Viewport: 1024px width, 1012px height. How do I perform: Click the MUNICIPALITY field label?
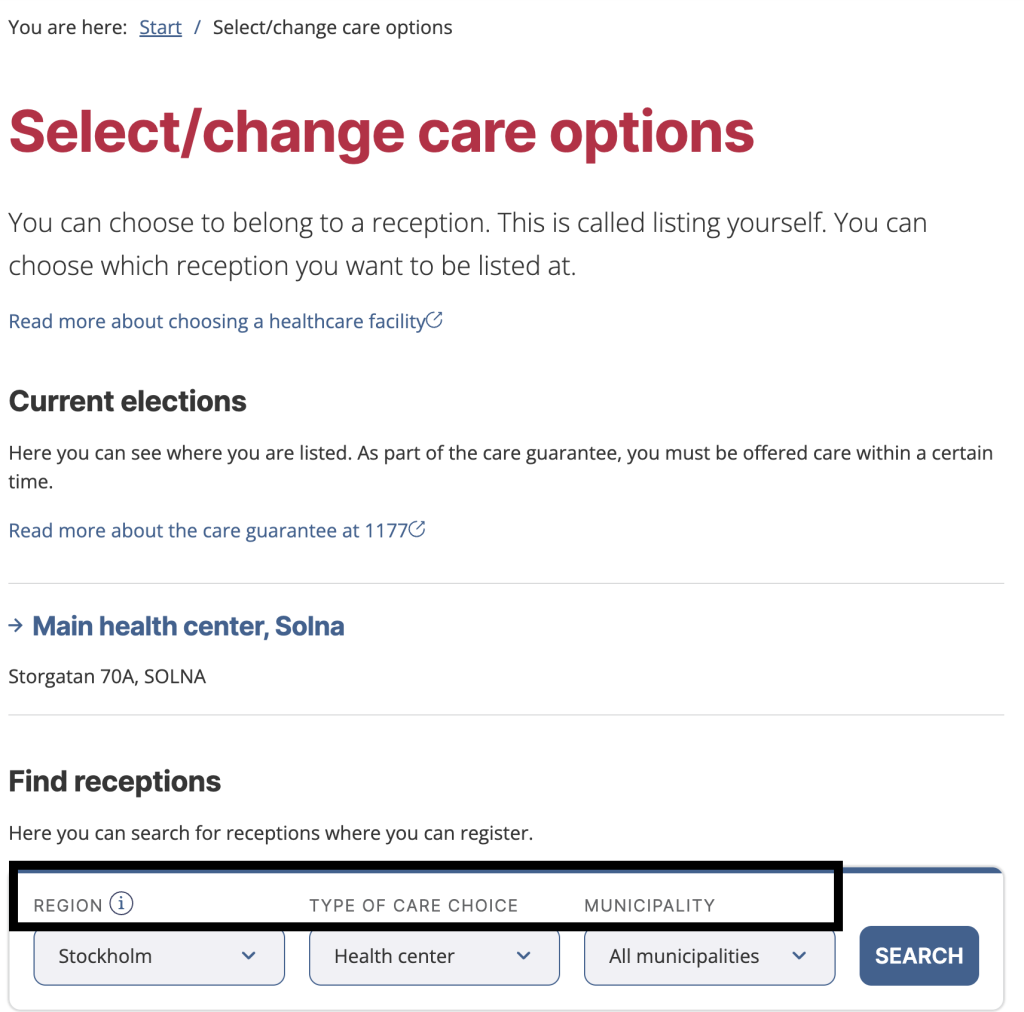(649, 905)
